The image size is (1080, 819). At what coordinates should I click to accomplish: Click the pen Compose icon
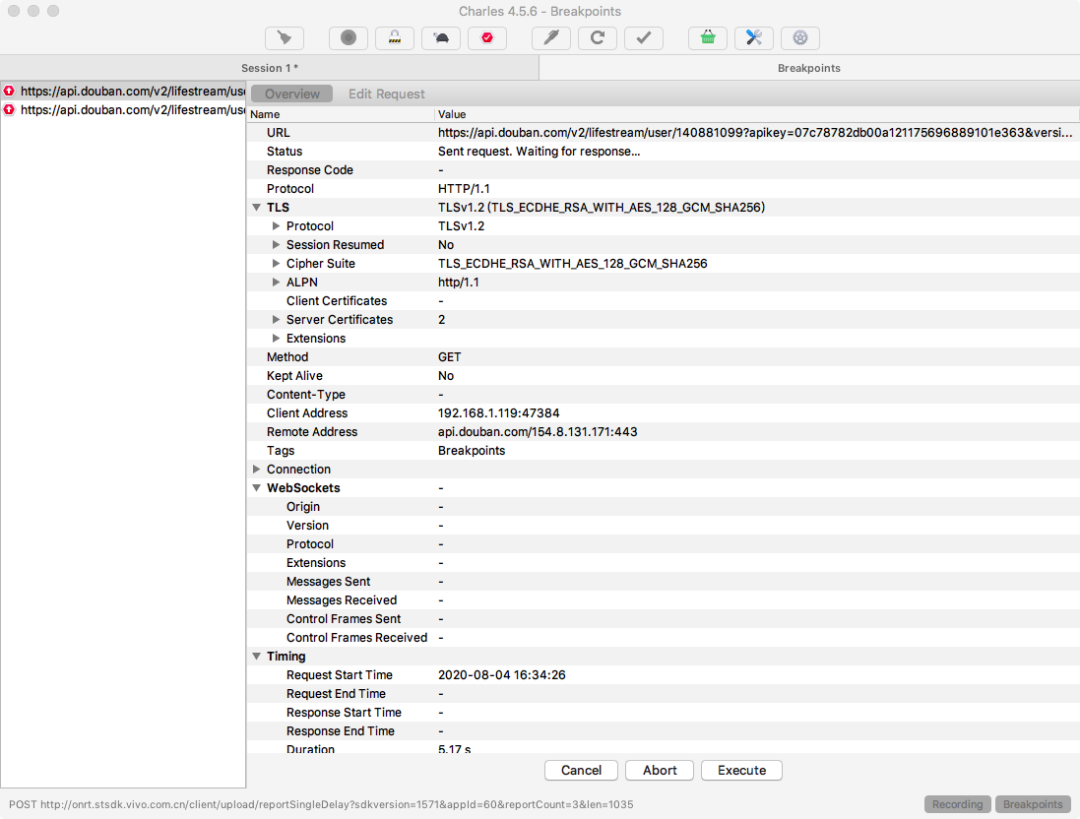pos(551,38)
